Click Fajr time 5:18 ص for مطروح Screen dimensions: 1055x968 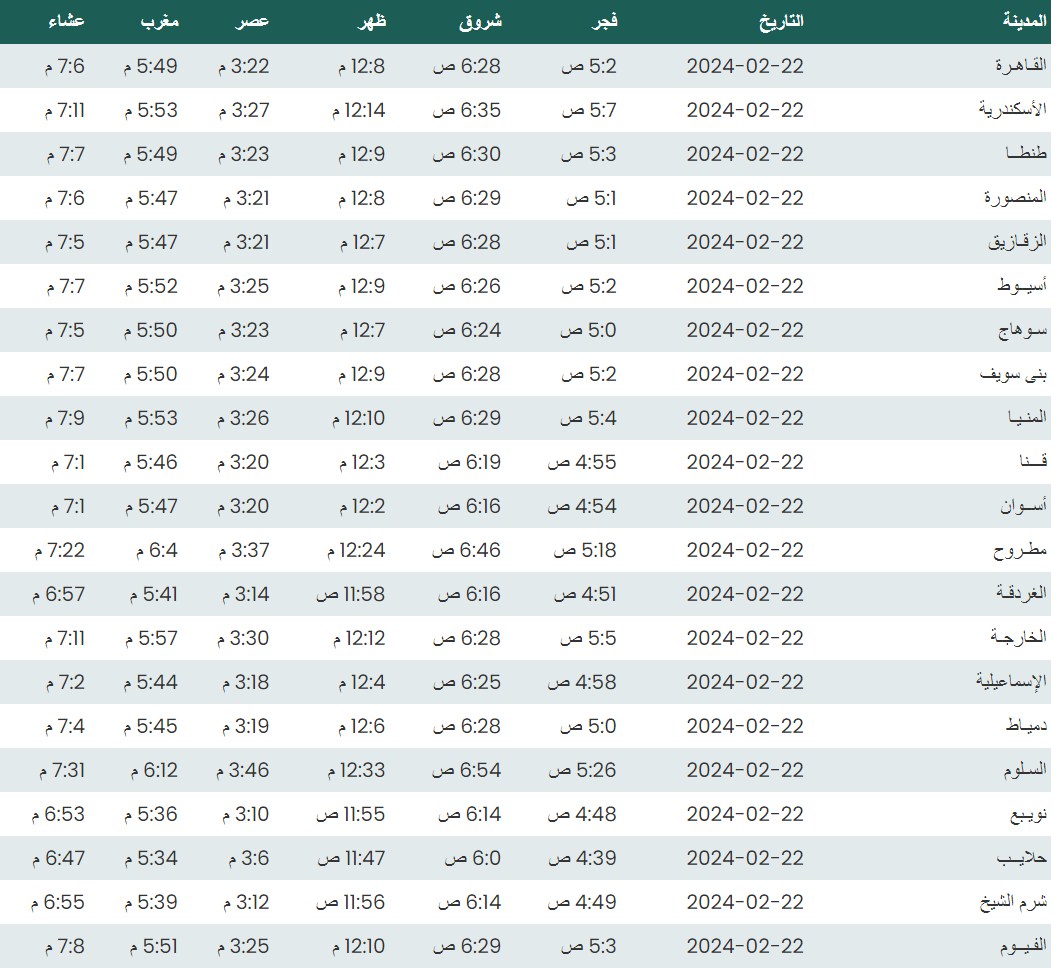click(x=585, y=550)
